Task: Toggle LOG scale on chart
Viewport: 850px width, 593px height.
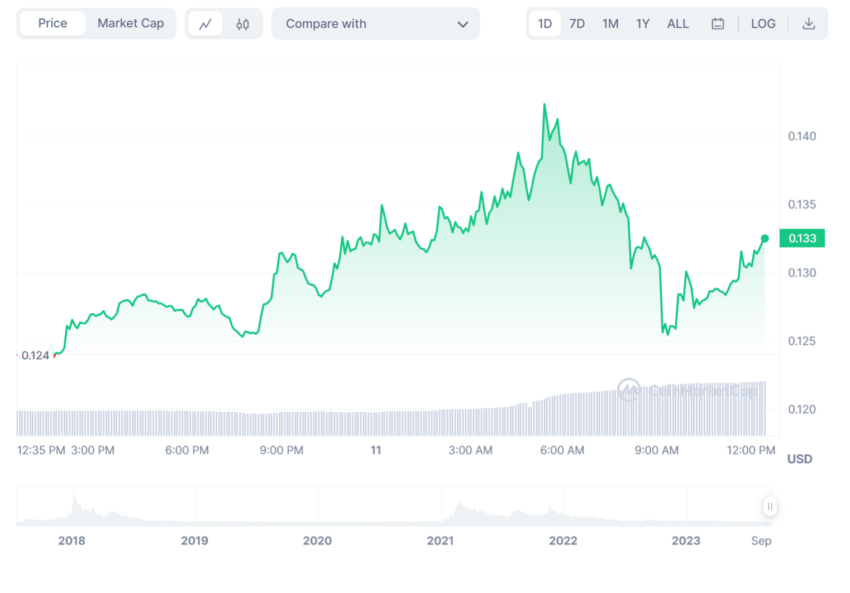Action: 762,24
